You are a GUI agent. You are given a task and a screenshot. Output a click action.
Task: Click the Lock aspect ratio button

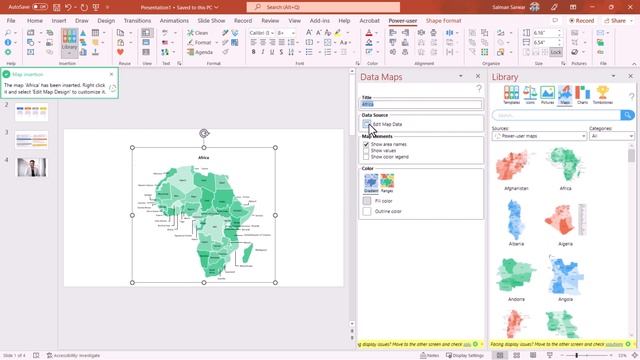coord(556,52)
